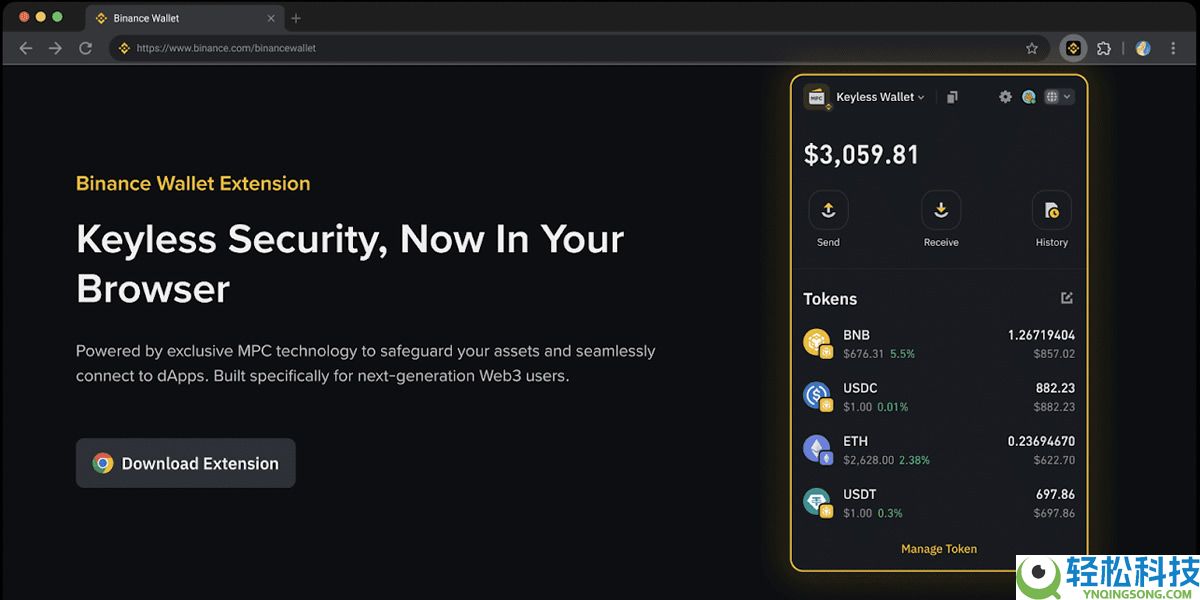
Task: Reload the page with the refresh button
Action: coord(86,48)
